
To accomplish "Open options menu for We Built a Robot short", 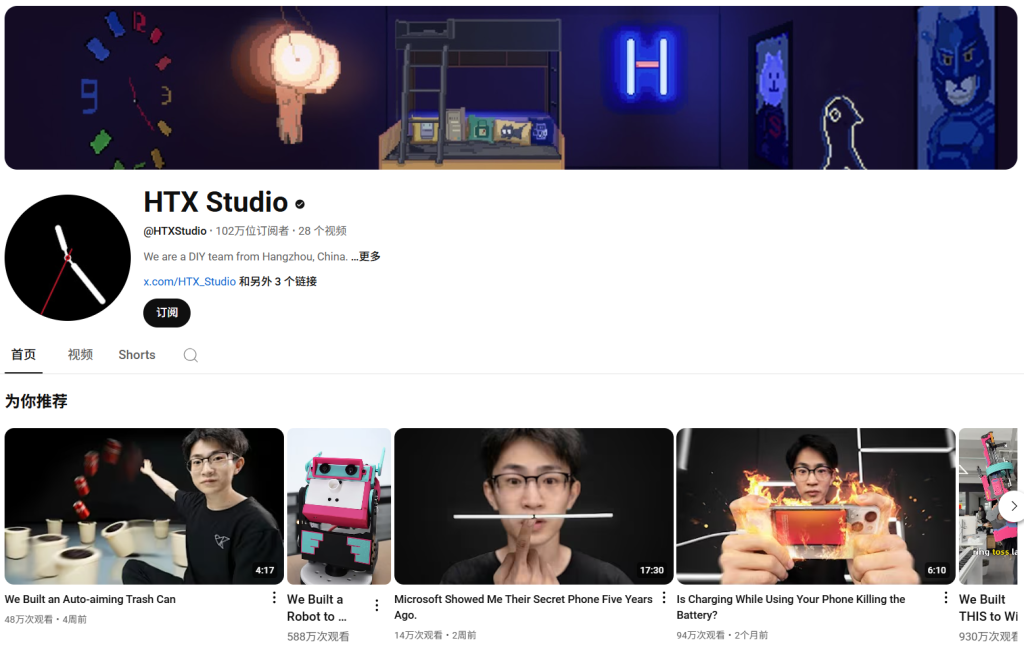I will click(376, 605).
